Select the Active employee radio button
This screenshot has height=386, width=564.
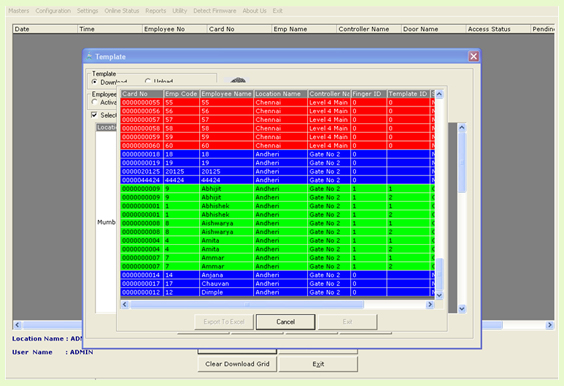pos(95,102)
